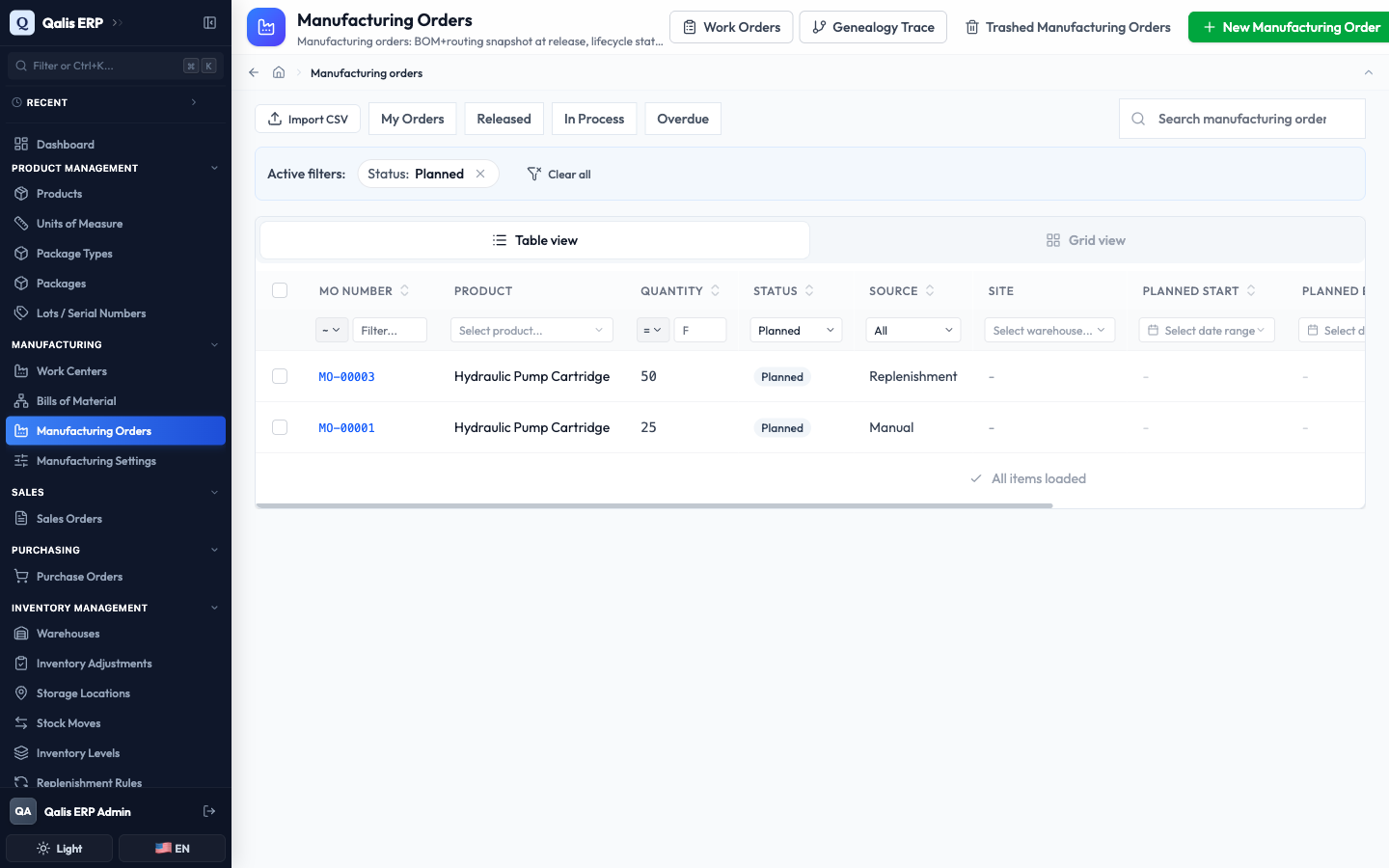This screenshot has width=1389, height=868.
Task: Open Work Orders button
Action: tap(731, 27)
